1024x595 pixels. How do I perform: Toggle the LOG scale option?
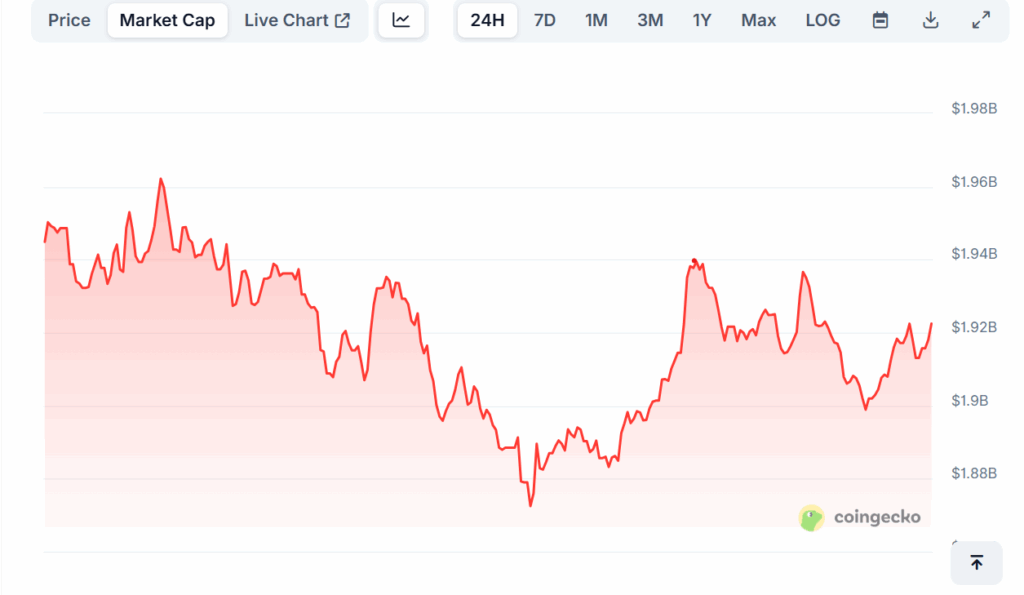(x=823, y=20)
